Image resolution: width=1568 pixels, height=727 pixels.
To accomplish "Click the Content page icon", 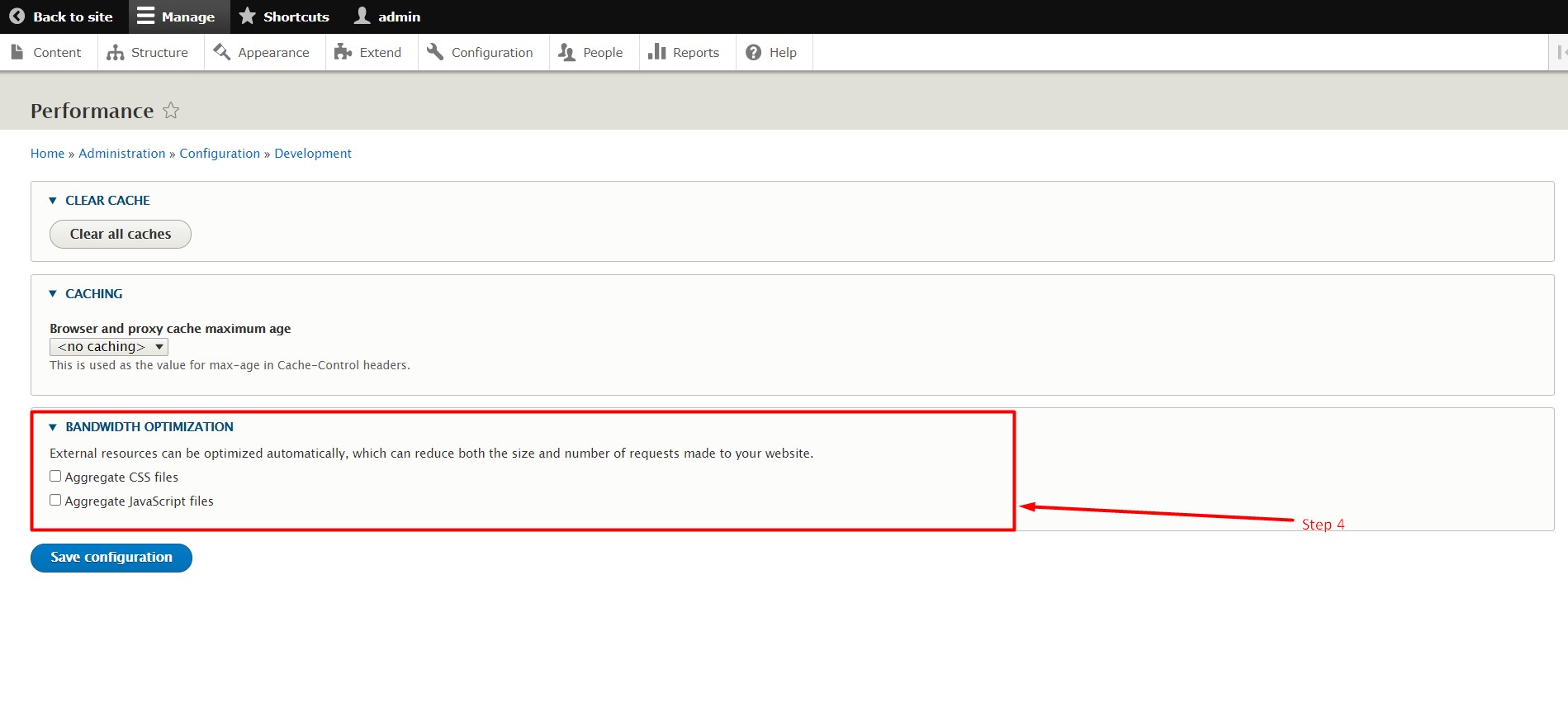I will [17, 52].
